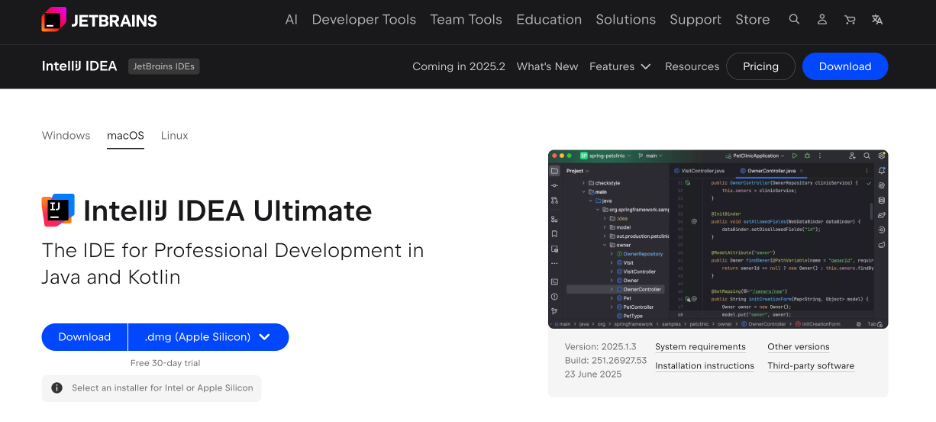Select the macOS tab
Viewport: 936px width, 422px height.
coord(125,136)
